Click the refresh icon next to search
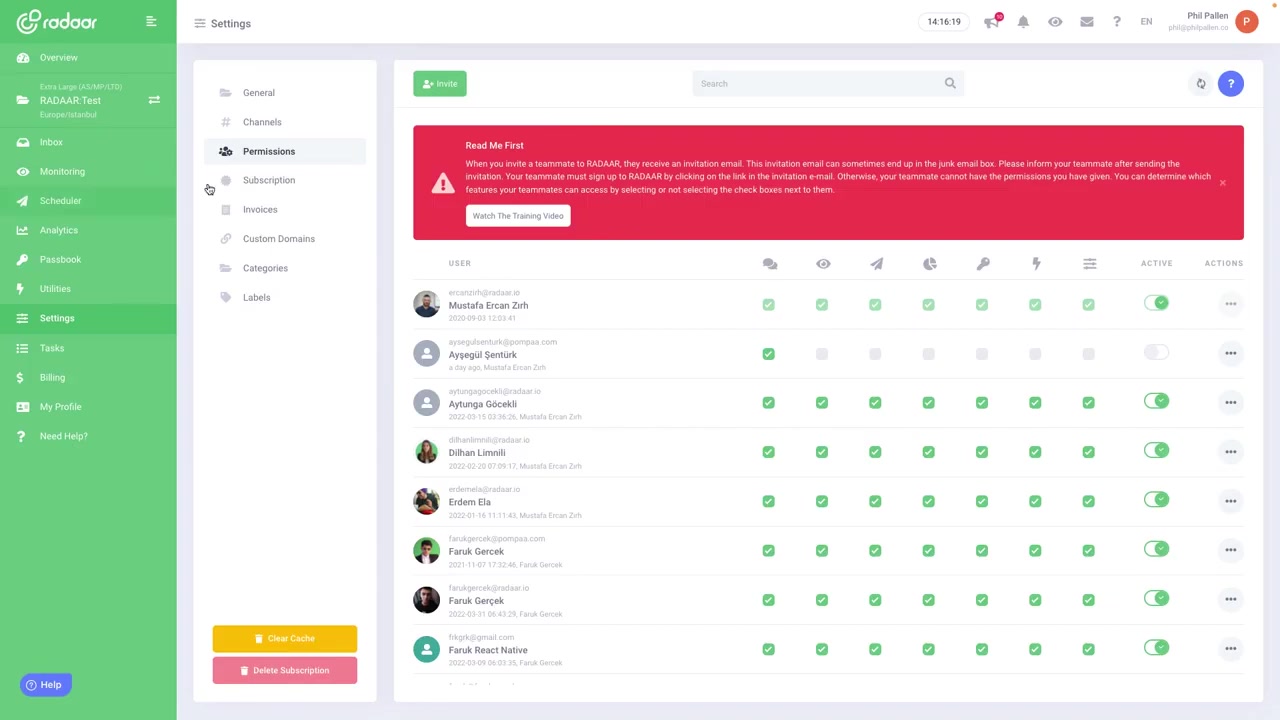Screen dimensions: 1280x720 click(1201, 84)
